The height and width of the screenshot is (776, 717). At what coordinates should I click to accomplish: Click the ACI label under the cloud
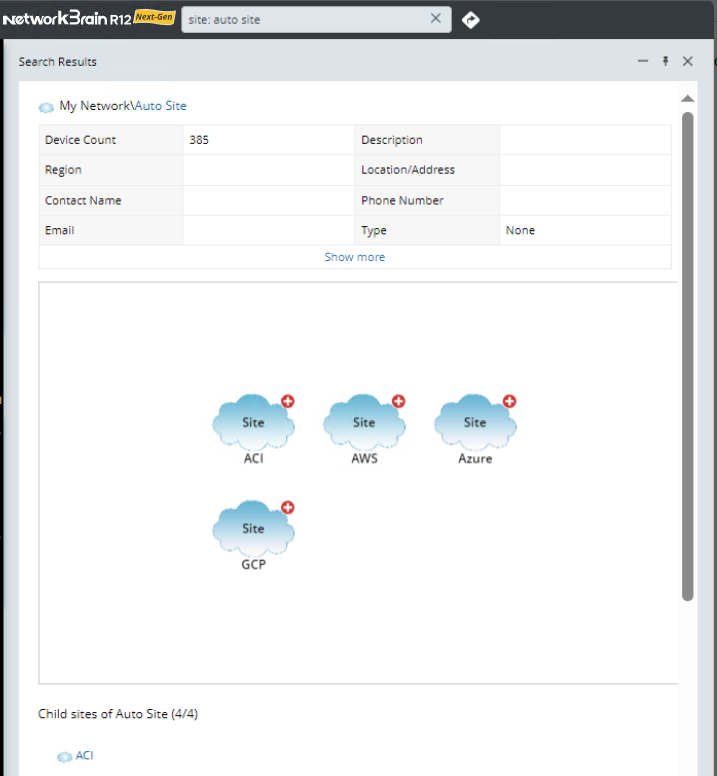click(x=253, y=458)
